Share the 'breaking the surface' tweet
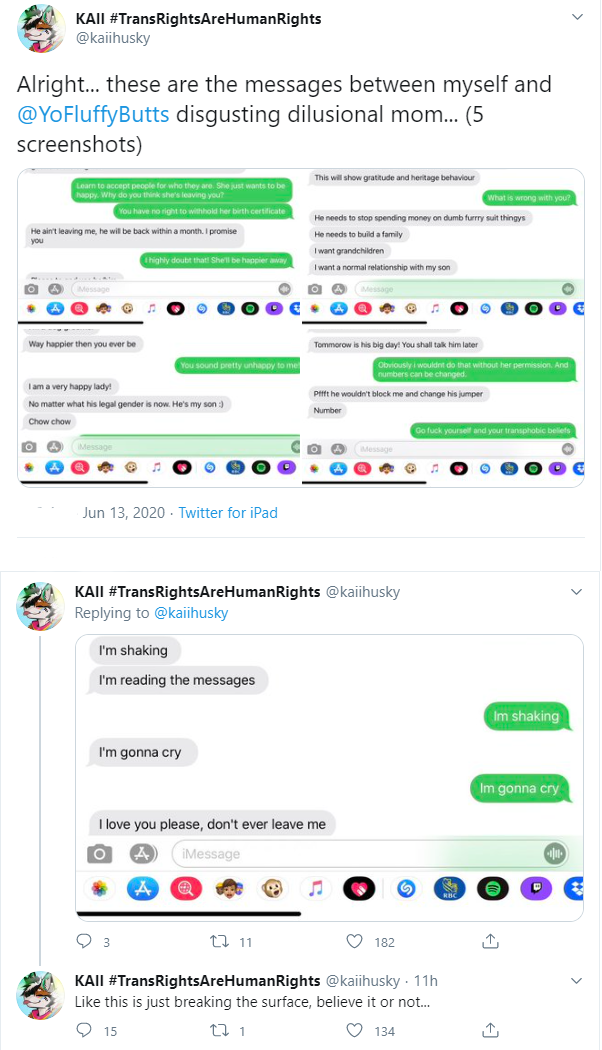Image resolution: width=602 pixels, height=1050 pixels. (x=490, y=1030)
